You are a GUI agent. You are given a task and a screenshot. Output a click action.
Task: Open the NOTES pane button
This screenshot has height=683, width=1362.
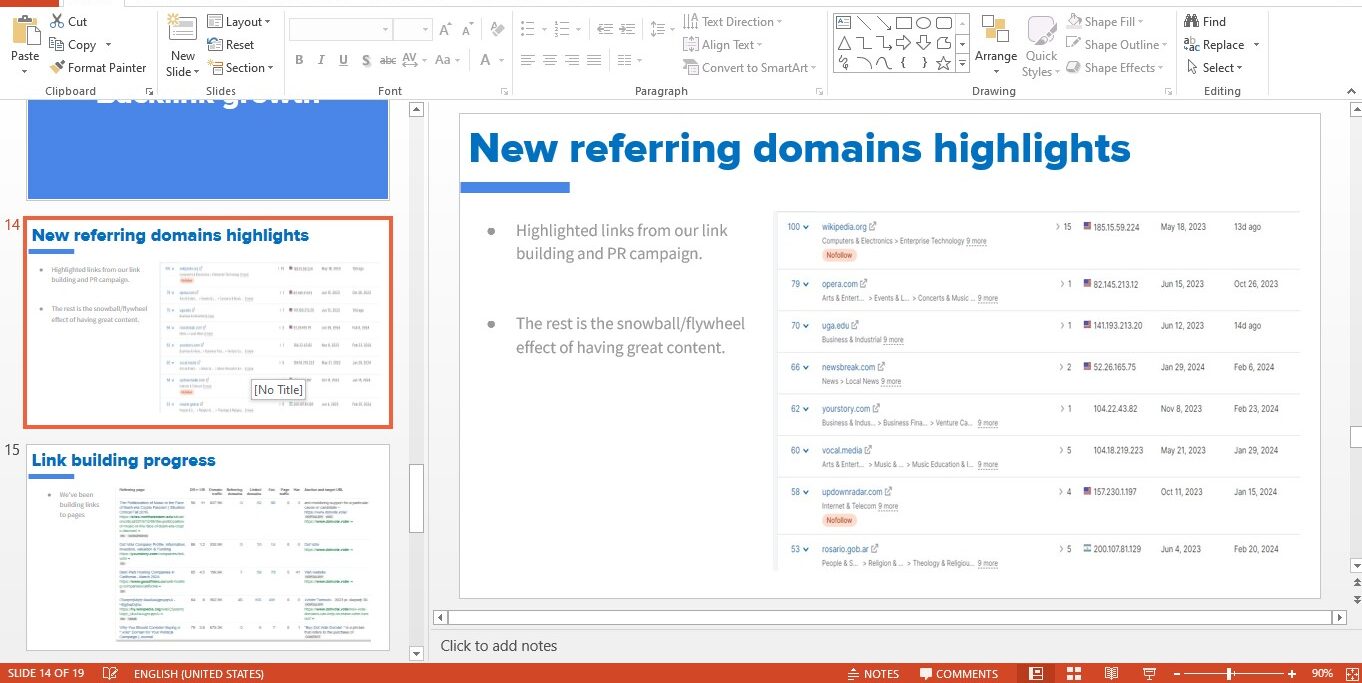[x=873, y=673]
